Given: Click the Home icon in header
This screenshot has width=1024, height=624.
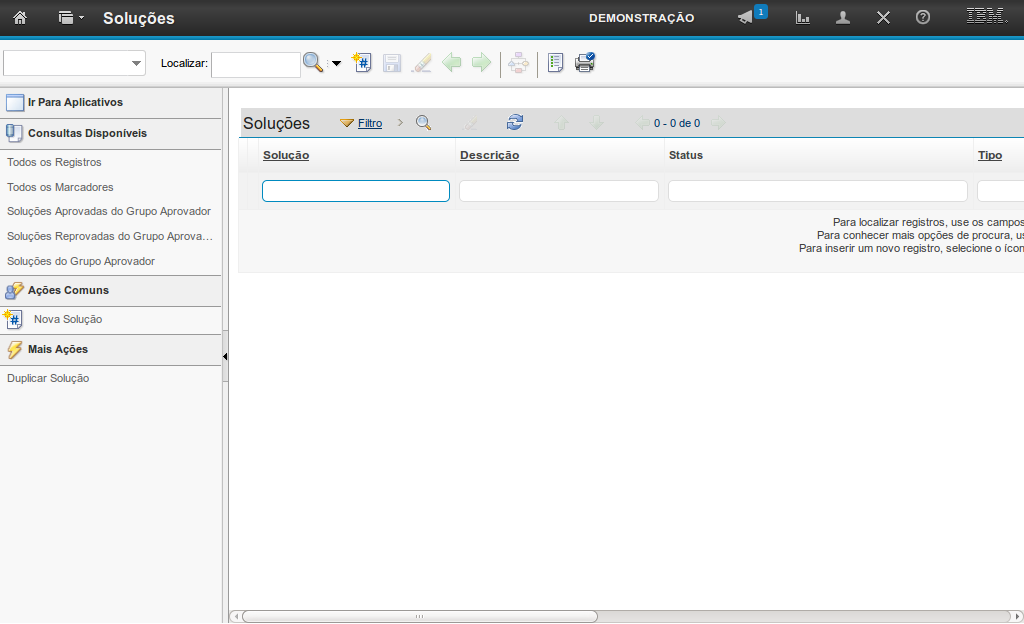Looking at the screenshot, I should click(x=19, y=18).
